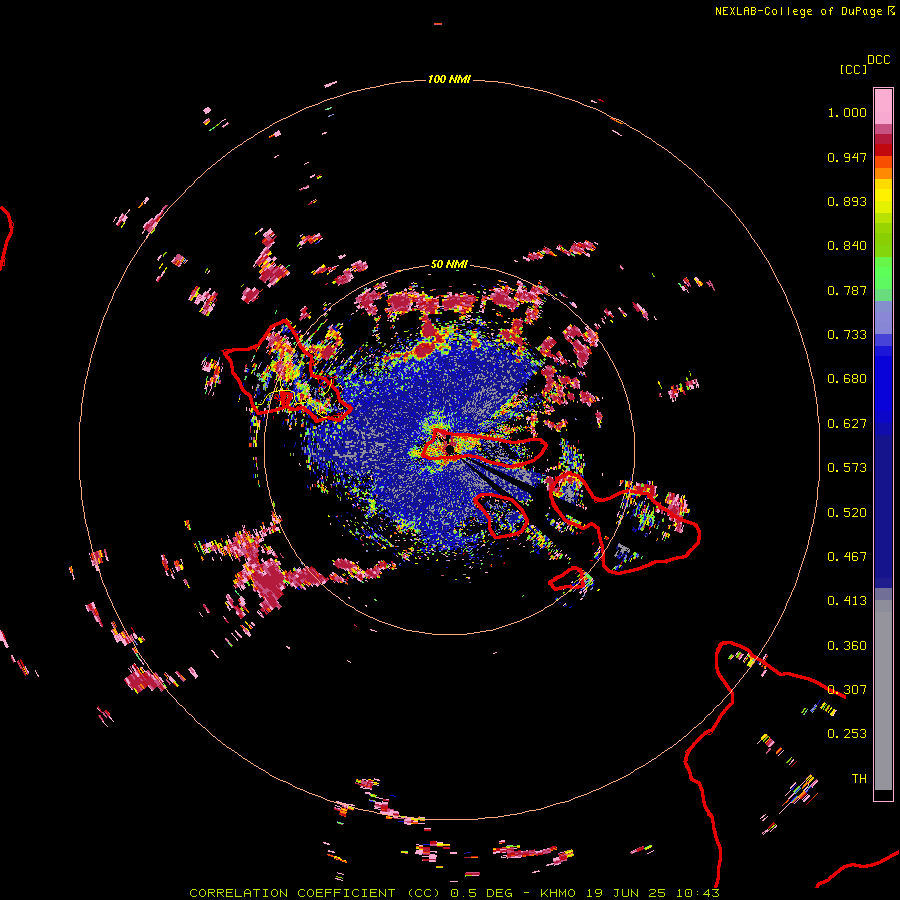This screenshot has width=900, height=900.
Task: Click the 0.467 scale value
Action: click(x=847, y=556)
